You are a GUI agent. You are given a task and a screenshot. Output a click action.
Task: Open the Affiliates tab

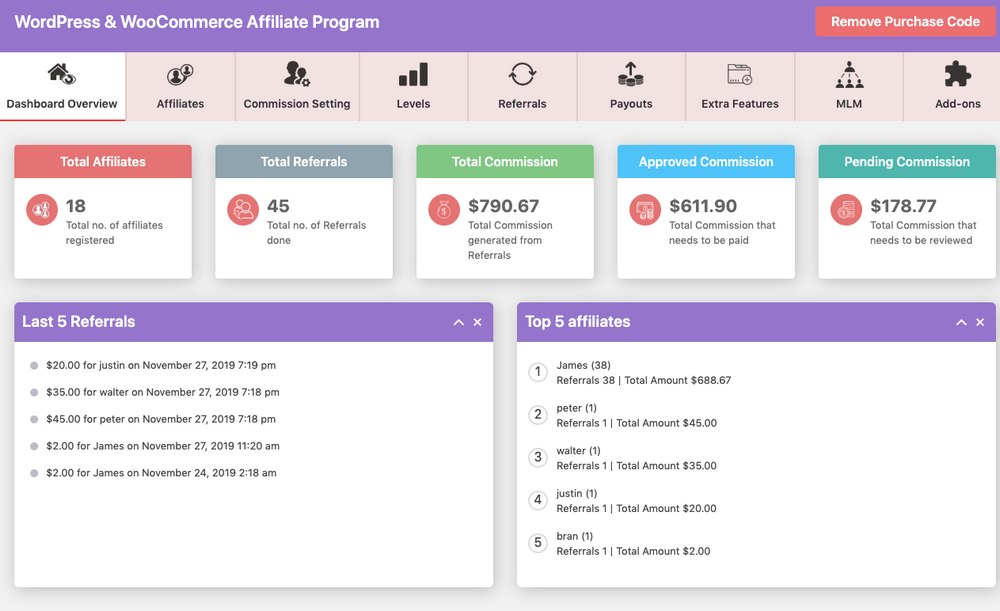point(180,87)
